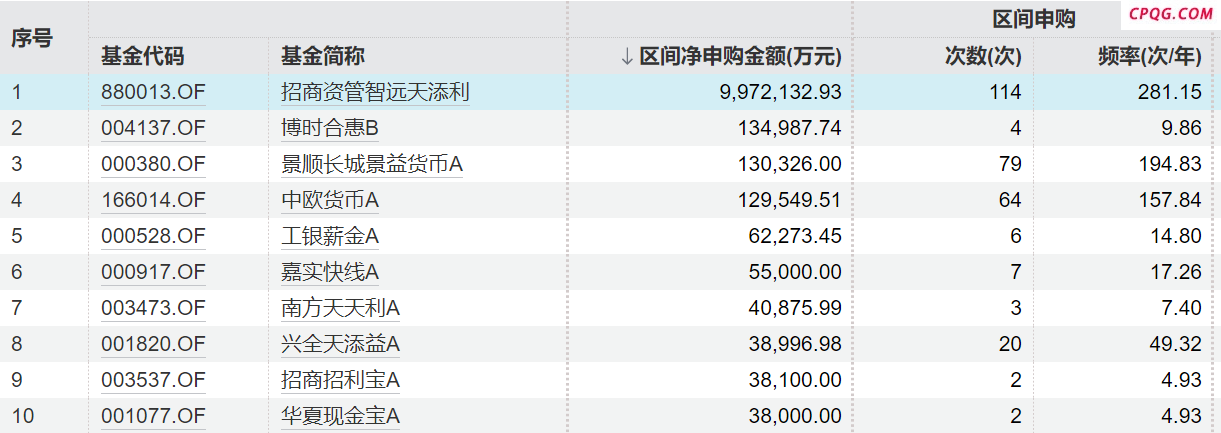Screen dimensions: 1221x433
Task: Open fund code 004137.OF
Action: click(153, 128)
